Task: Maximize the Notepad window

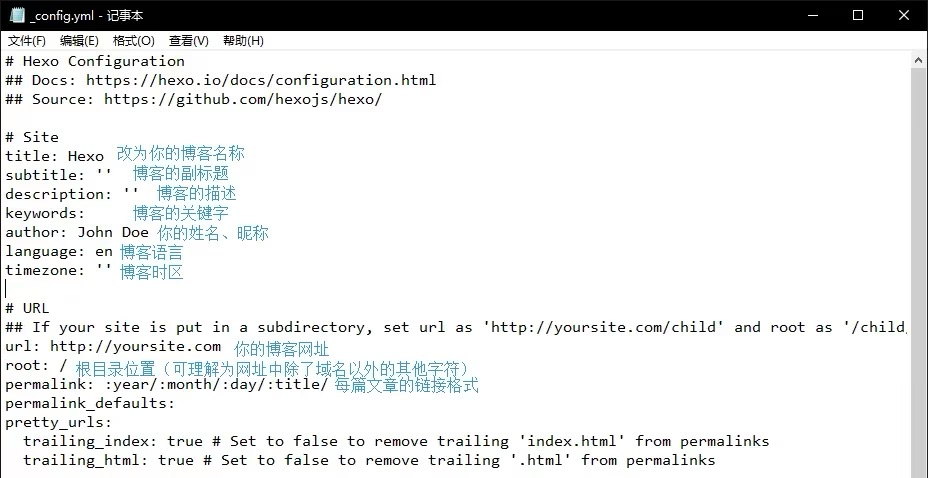Action: [x=858, y=15]
